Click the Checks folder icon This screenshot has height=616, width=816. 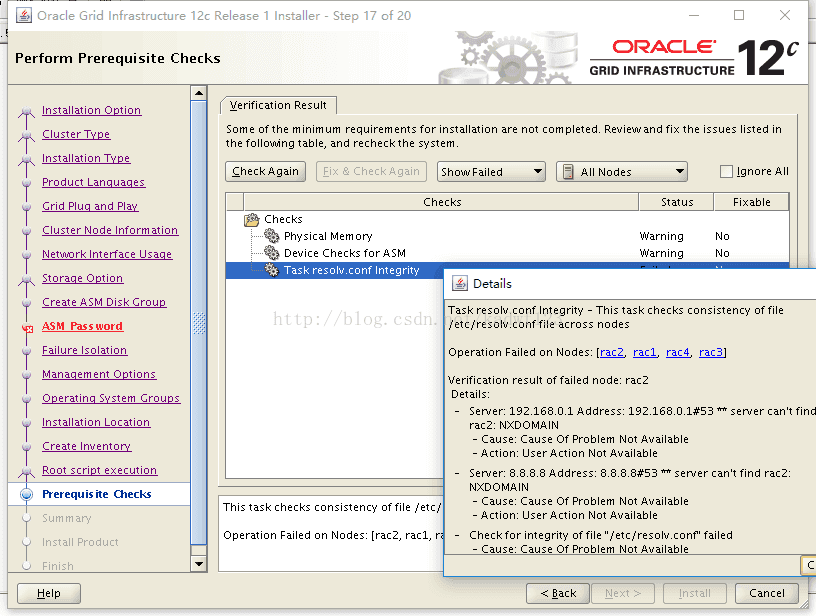click(x=252, y=220)
